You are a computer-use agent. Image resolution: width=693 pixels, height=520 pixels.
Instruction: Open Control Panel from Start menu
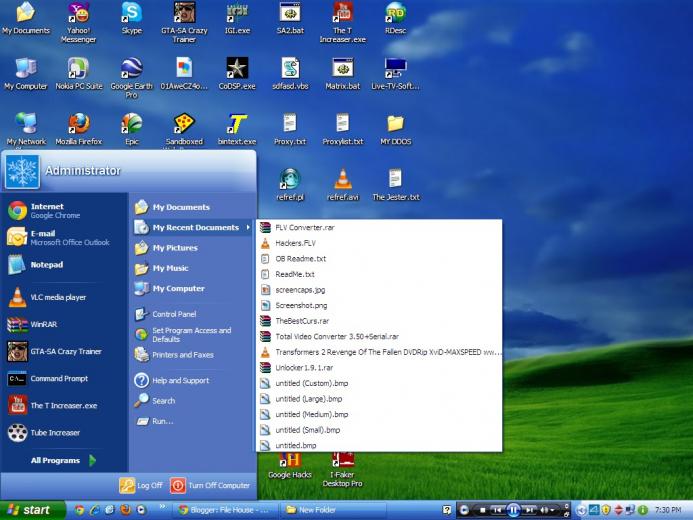coord(192,314)
